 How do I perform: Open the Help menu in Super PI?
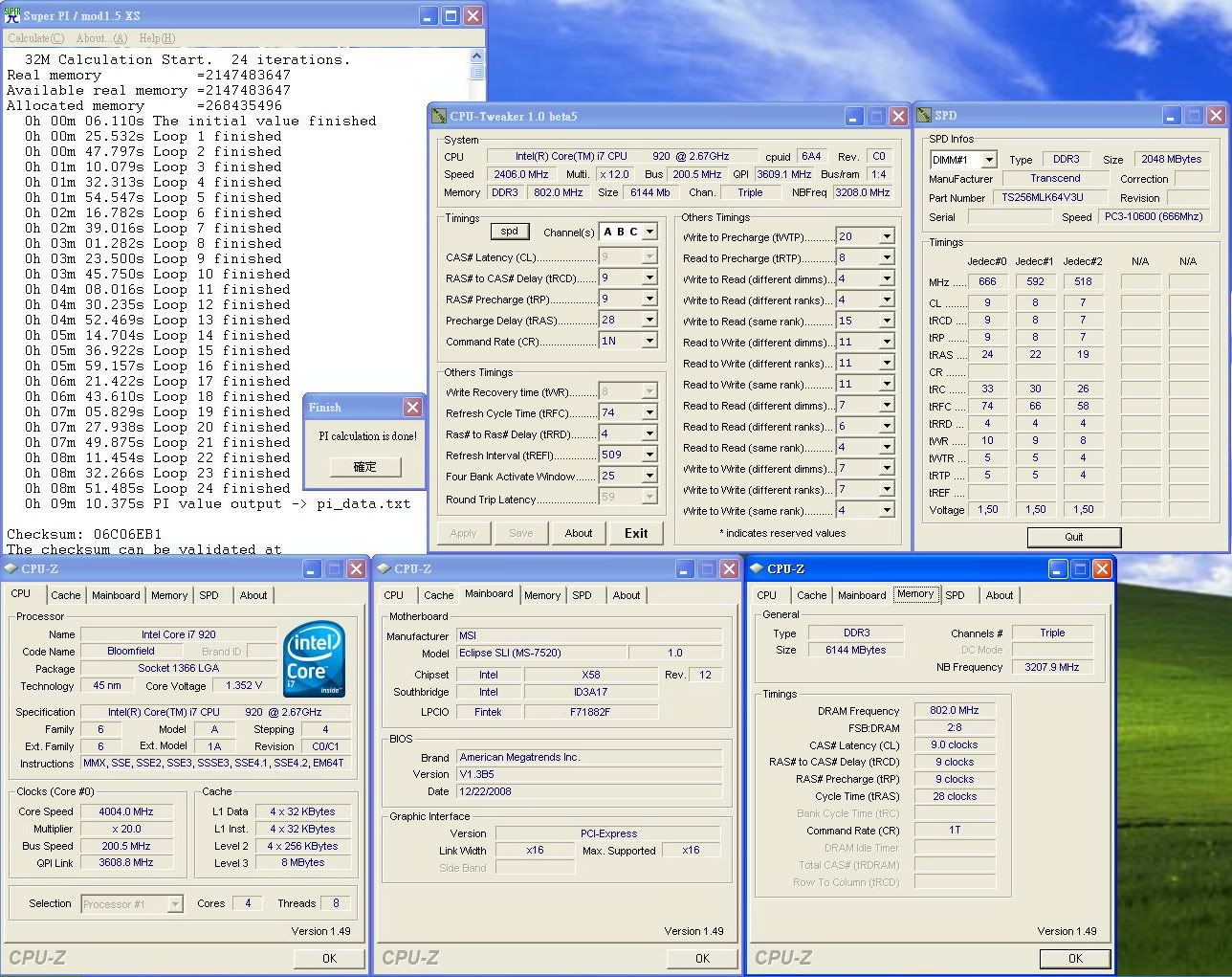[157, 38]
